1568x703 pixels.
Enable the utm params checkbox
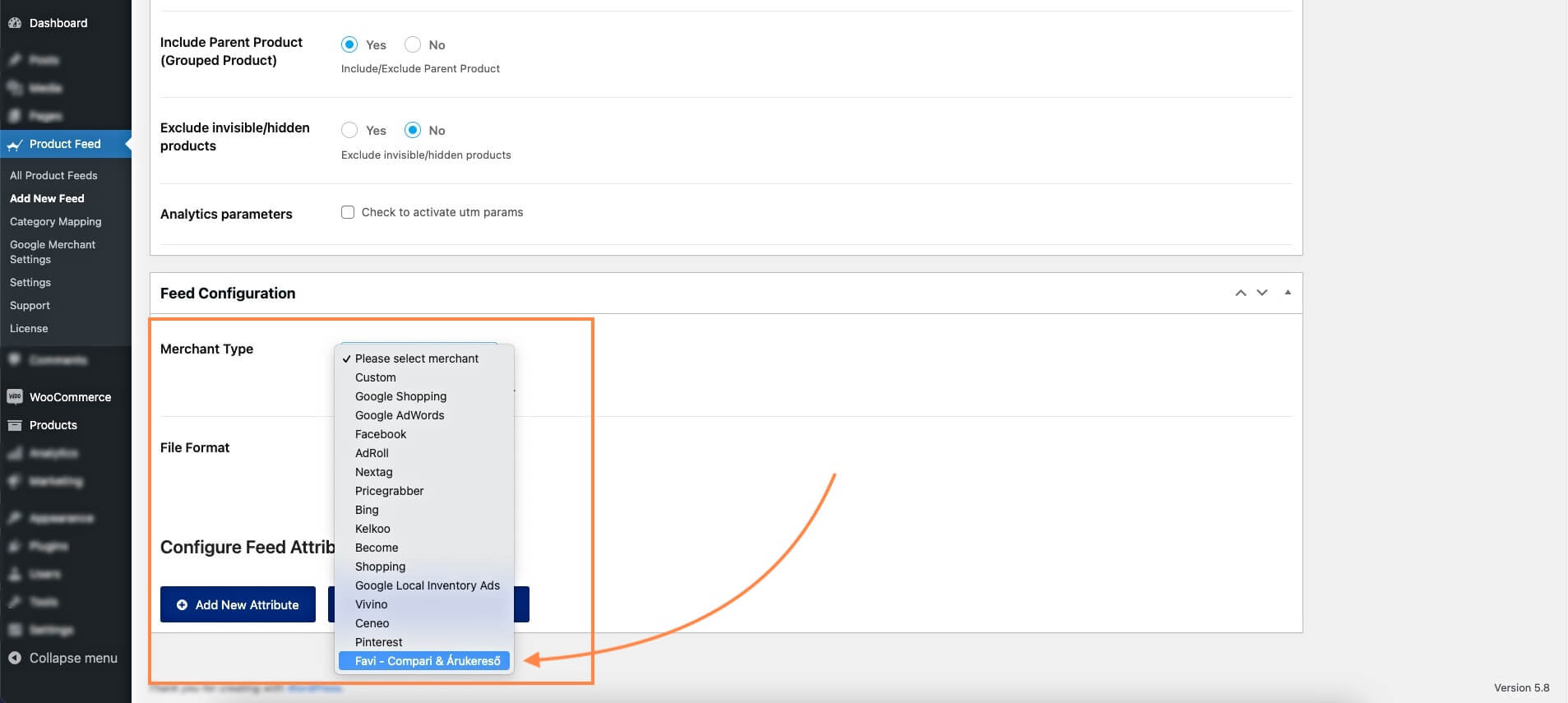pyautogui.click(x=348, y=212)
